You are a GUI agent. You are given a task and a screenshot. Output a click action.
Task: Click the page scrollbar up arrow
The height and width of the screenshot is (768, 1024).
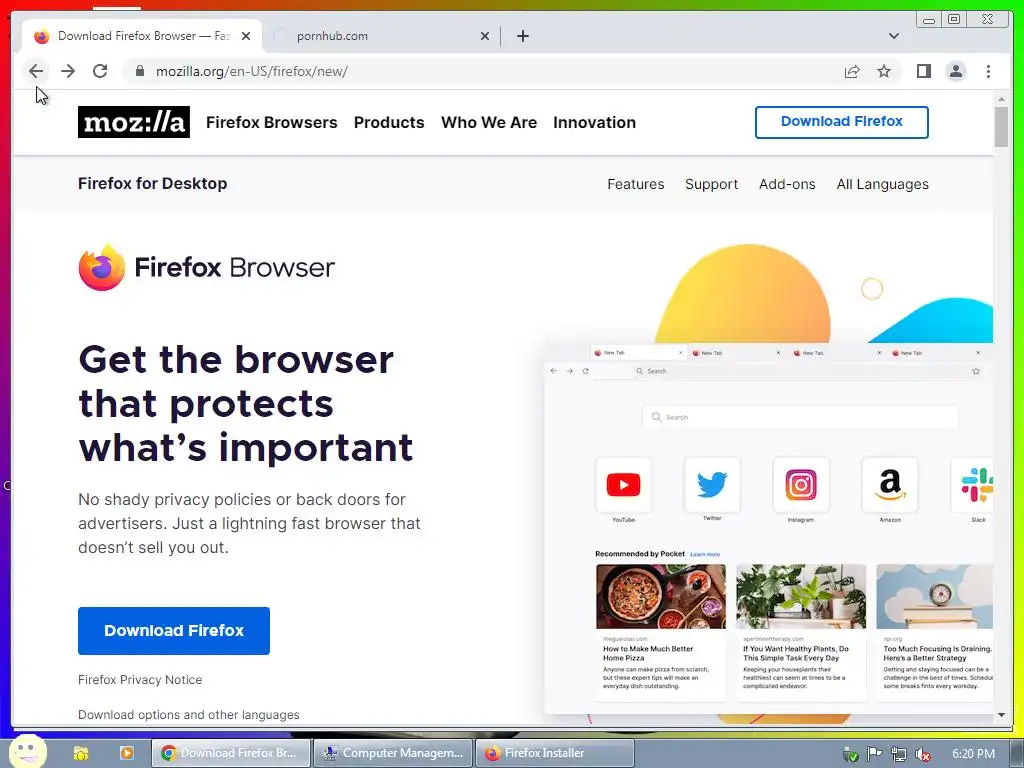[1002, 99]
